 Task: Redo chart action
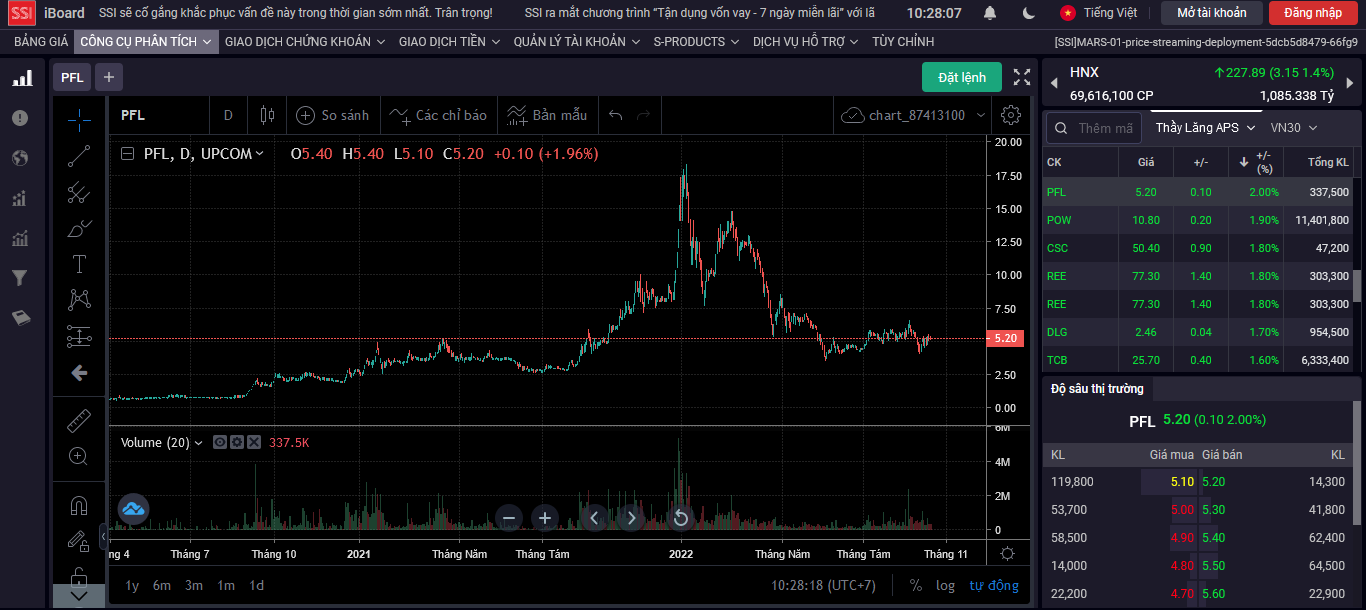pyautogui.click(x=644, y=115)
